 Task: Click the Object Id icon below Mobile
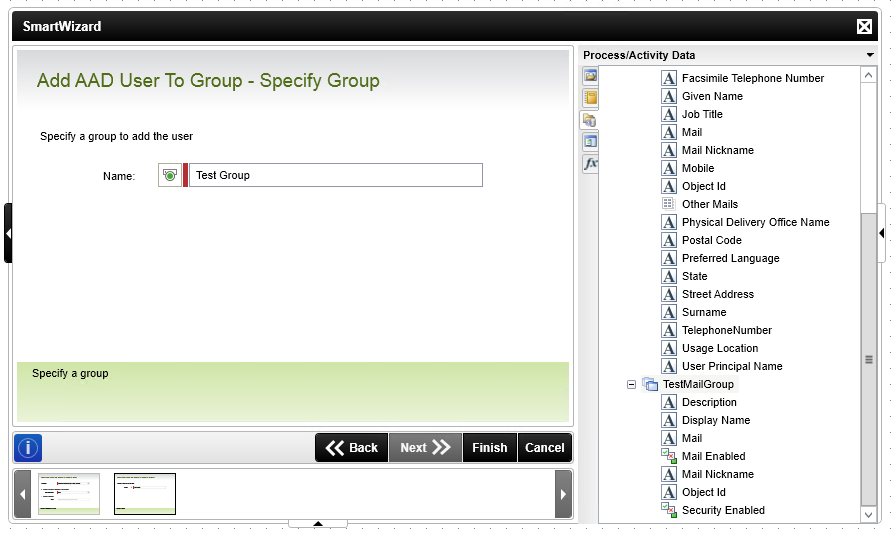point(669,186)
